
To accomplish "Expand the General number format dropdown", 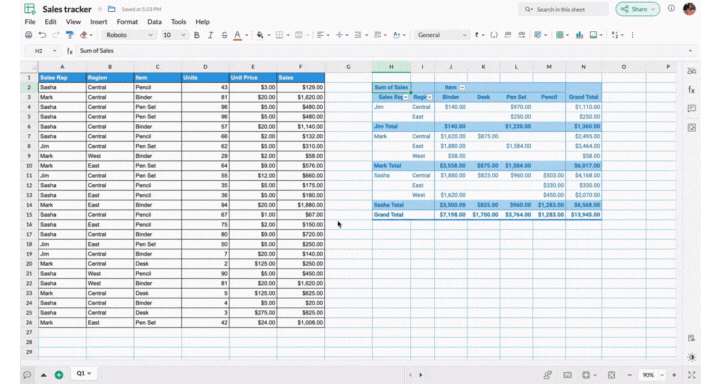I will coord(442,35).
